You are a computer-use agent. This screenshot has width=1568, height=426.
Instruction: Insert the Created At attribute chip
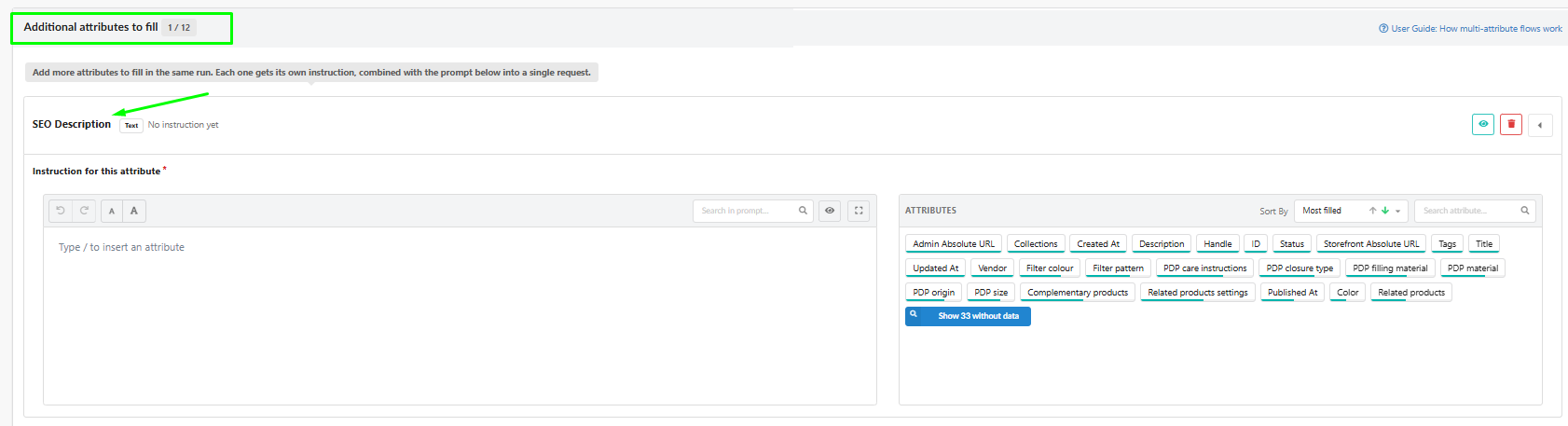[1098, 243]
